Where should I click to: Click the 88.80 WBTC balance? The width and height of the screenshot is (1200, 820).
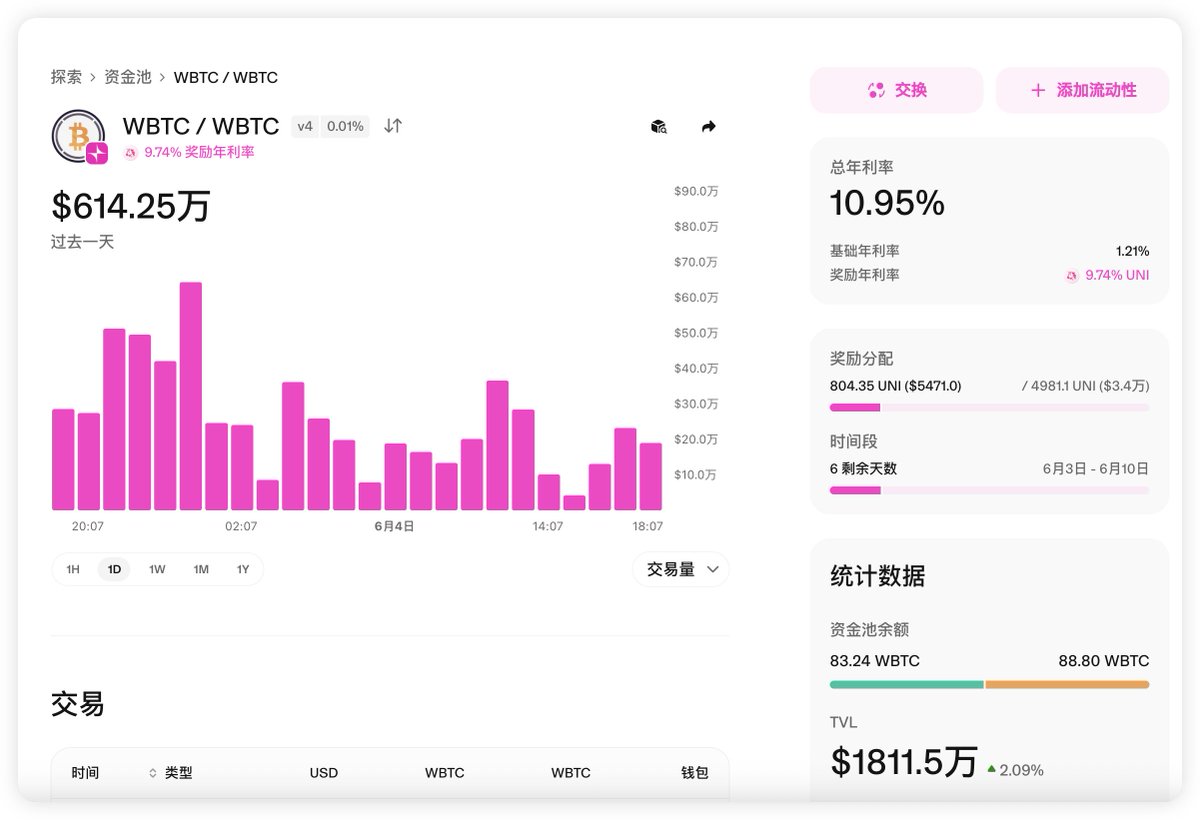click(1104, 661)
